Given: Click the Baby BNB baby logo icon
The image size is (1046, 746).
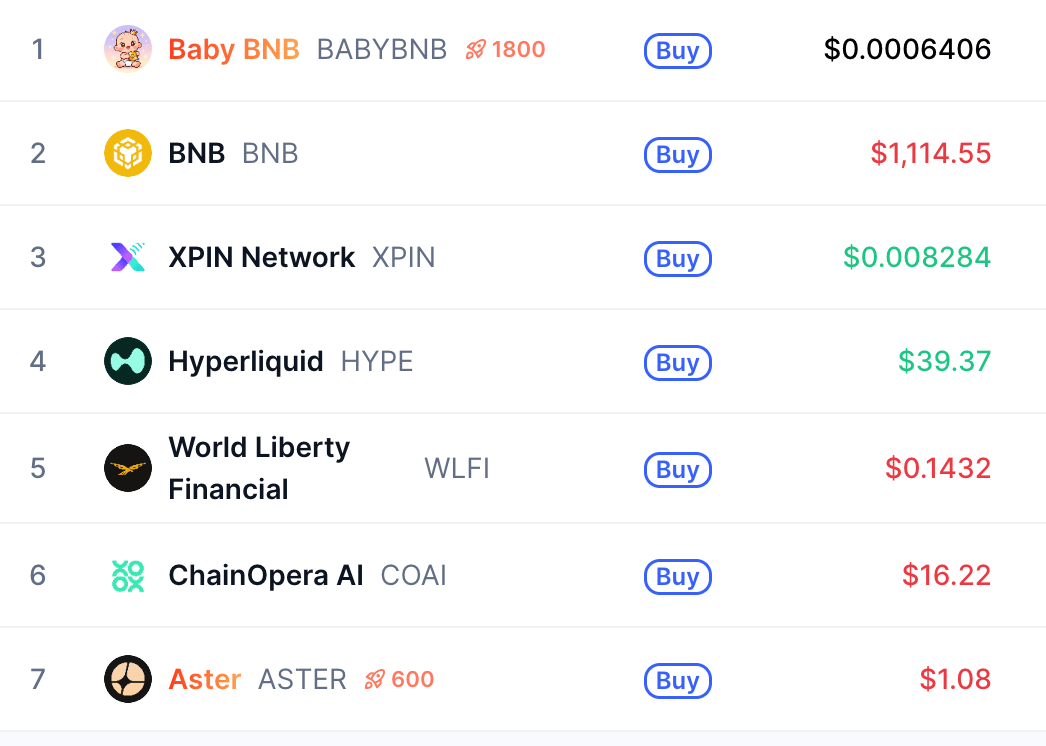Looking at the screenshot, I should [x=128, y=49].
